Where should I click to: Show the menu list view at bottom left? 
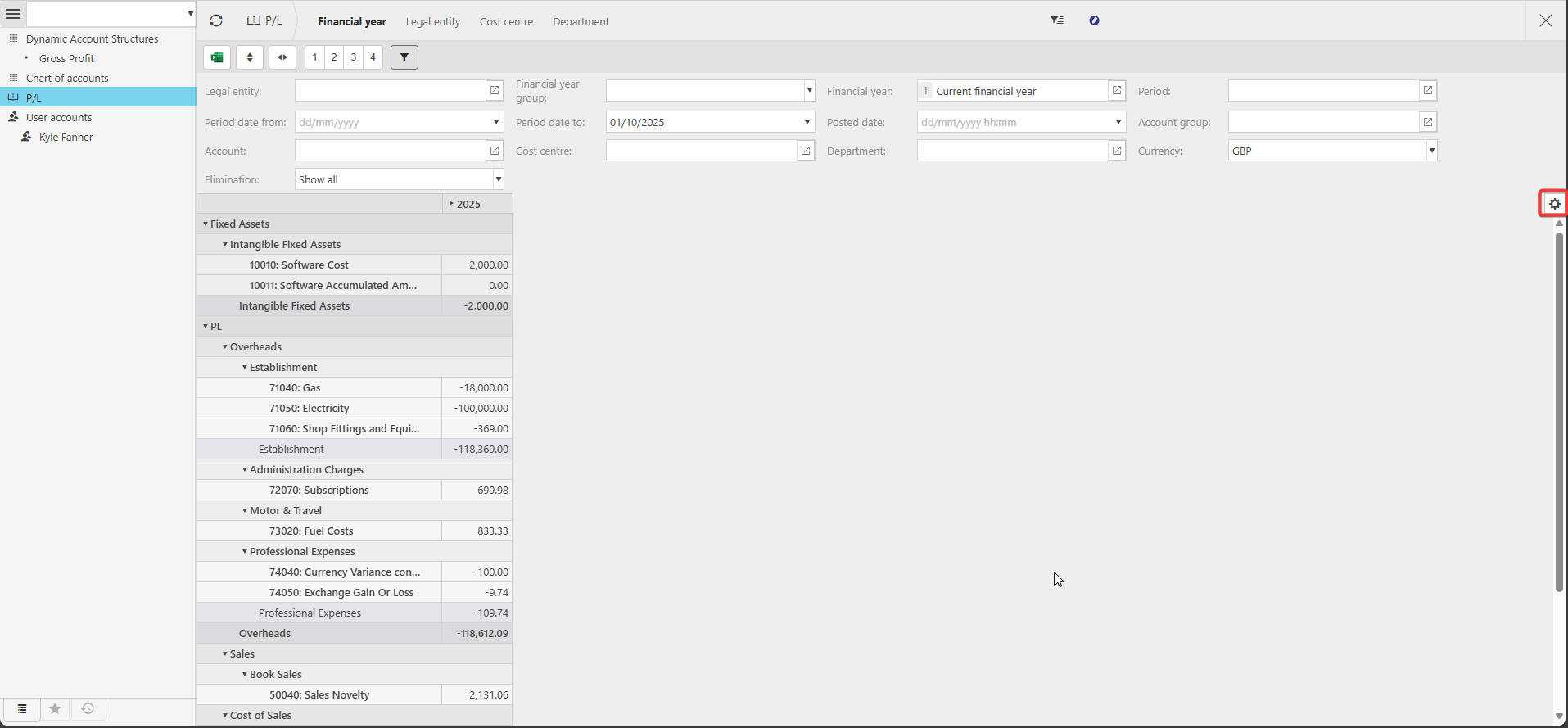coord(22,709)
